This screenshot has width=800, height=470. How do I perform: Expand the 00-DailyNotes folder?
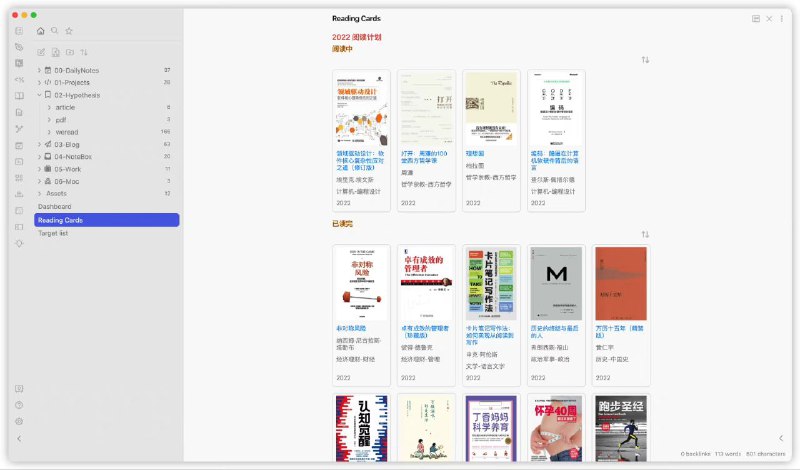click(x=39, y=70)
